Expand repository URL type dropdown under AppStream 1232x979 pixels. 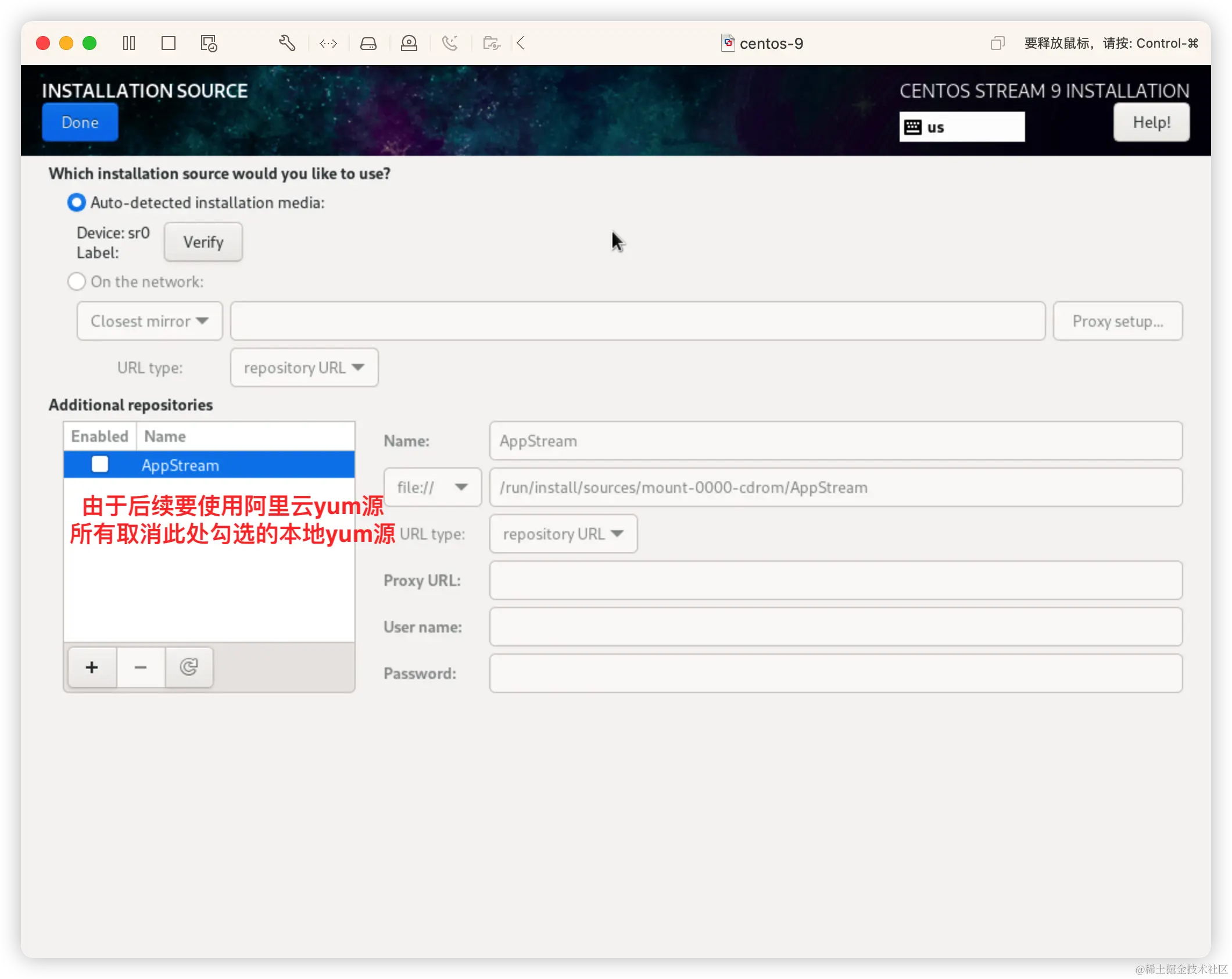click(563, 534)
